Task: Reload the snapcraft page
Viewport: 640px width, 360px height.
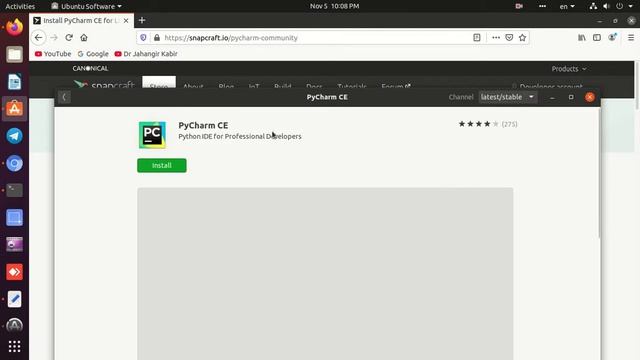Action: click(x=69, y=38)
